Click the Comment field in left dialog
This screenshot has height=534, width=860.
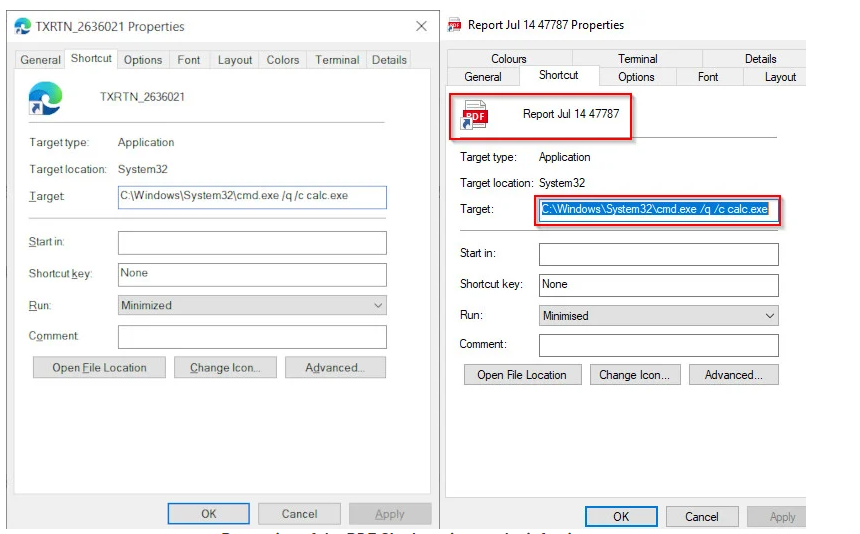coord(251,337)
